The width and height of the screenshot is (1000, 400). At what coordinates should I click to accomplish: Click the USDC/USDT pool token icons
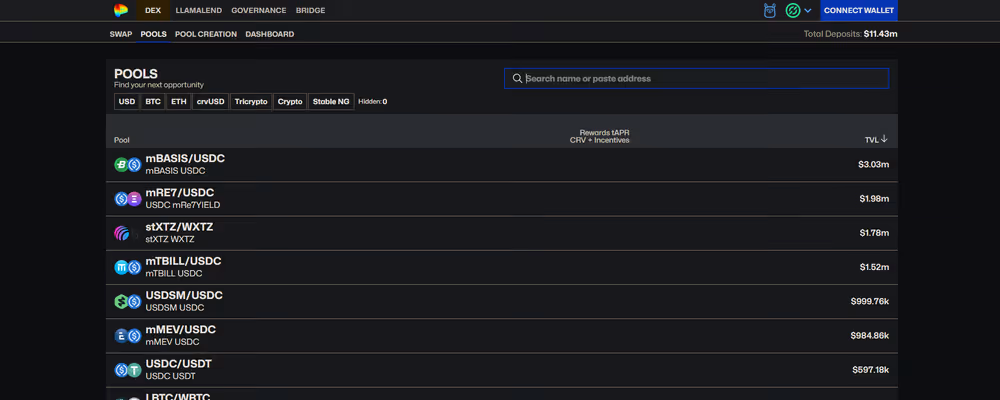[127, 369]
